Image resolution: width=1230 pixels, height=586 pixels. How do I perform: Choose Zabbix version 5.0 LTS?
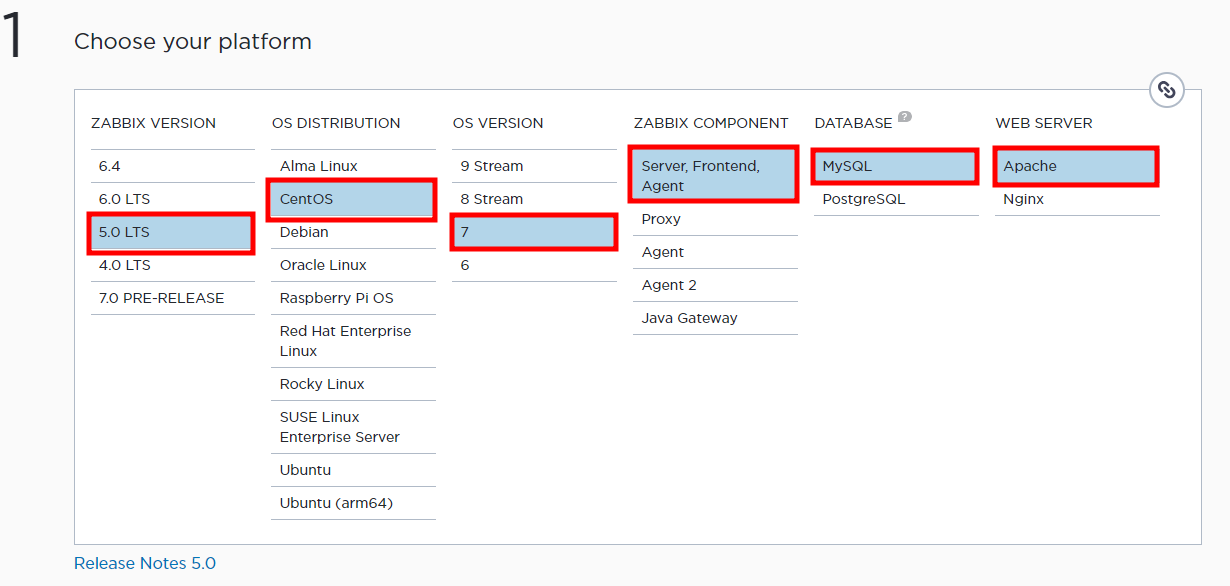[x=172, y=232]
